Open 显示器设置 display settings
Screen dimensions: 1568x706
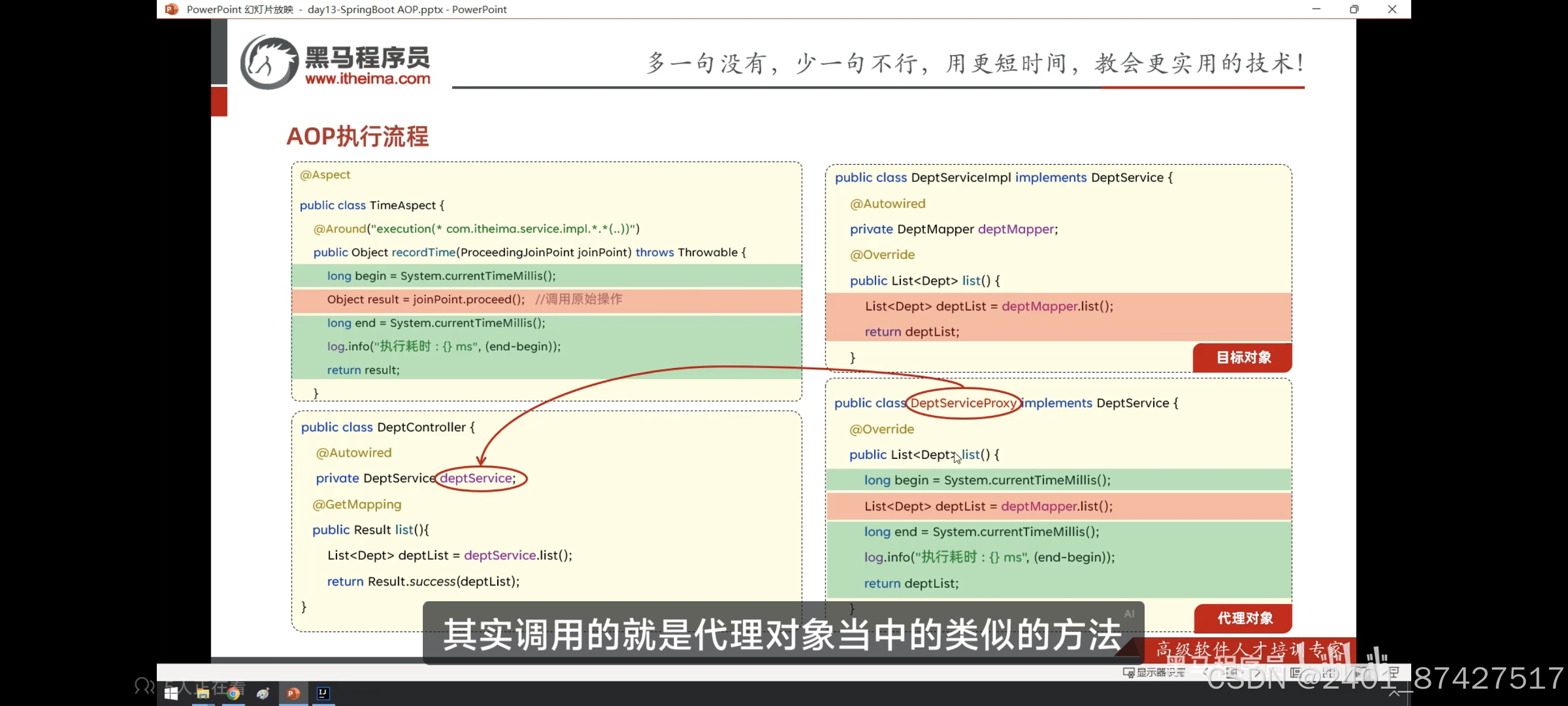click(x=1154, y=672)
